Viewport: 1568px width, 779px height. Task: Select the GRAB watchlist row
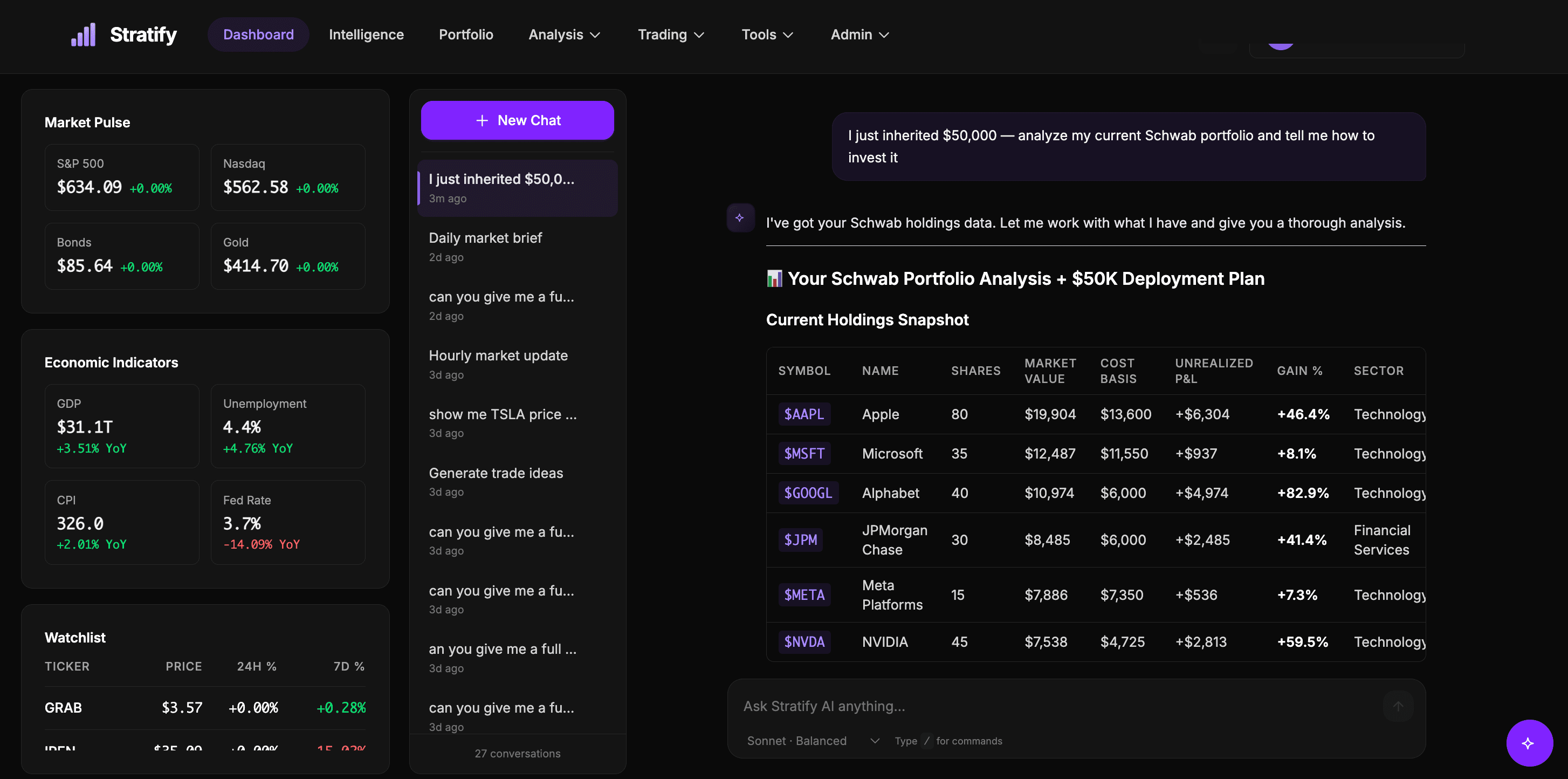tap(205, 708)
